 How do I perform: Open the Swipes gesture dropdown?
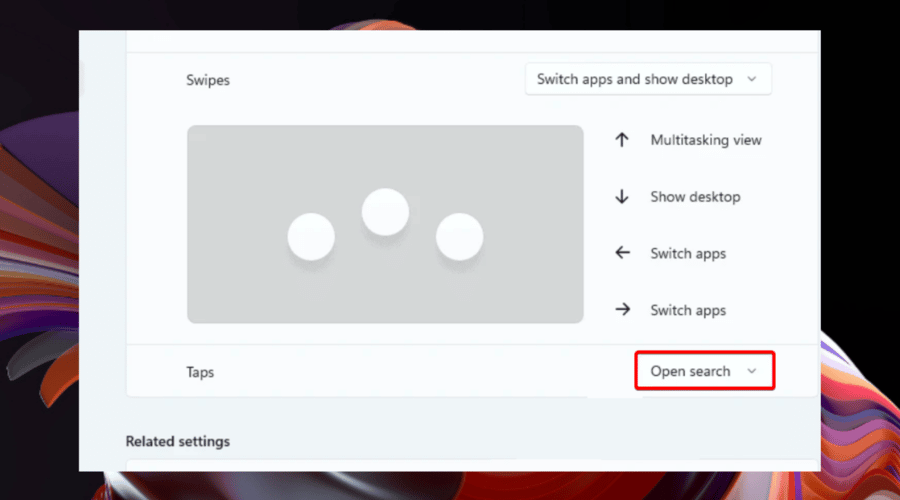tap(648, 79)
